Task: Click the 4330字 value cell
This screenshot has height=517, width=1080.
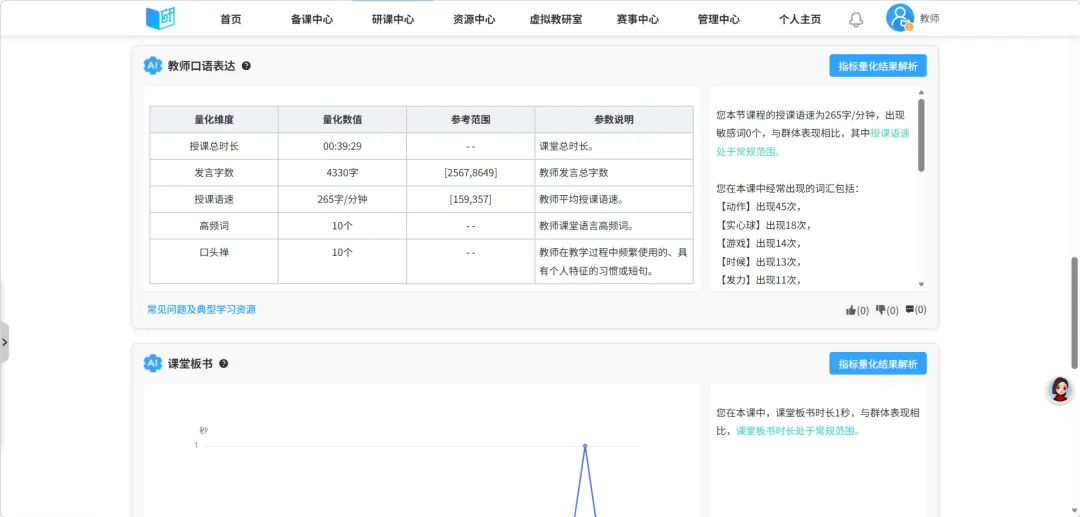Action: coord(342,173)
